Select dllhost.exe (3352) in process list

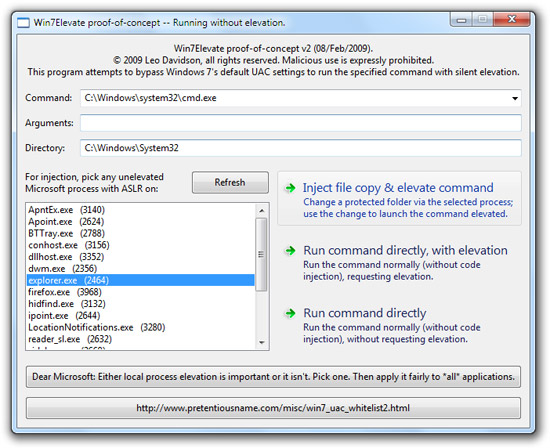tap(141, 257)
